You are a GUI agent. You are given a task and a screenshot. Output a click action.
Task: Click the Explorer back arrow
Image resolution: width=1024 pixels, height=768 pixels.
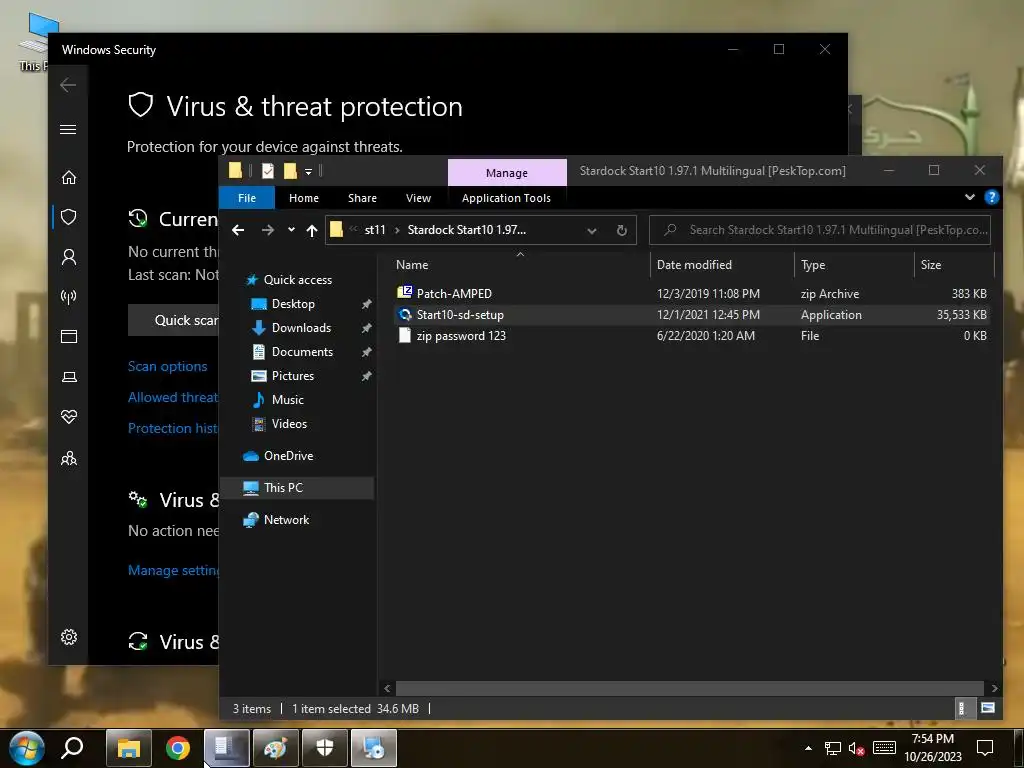point(238,230)
